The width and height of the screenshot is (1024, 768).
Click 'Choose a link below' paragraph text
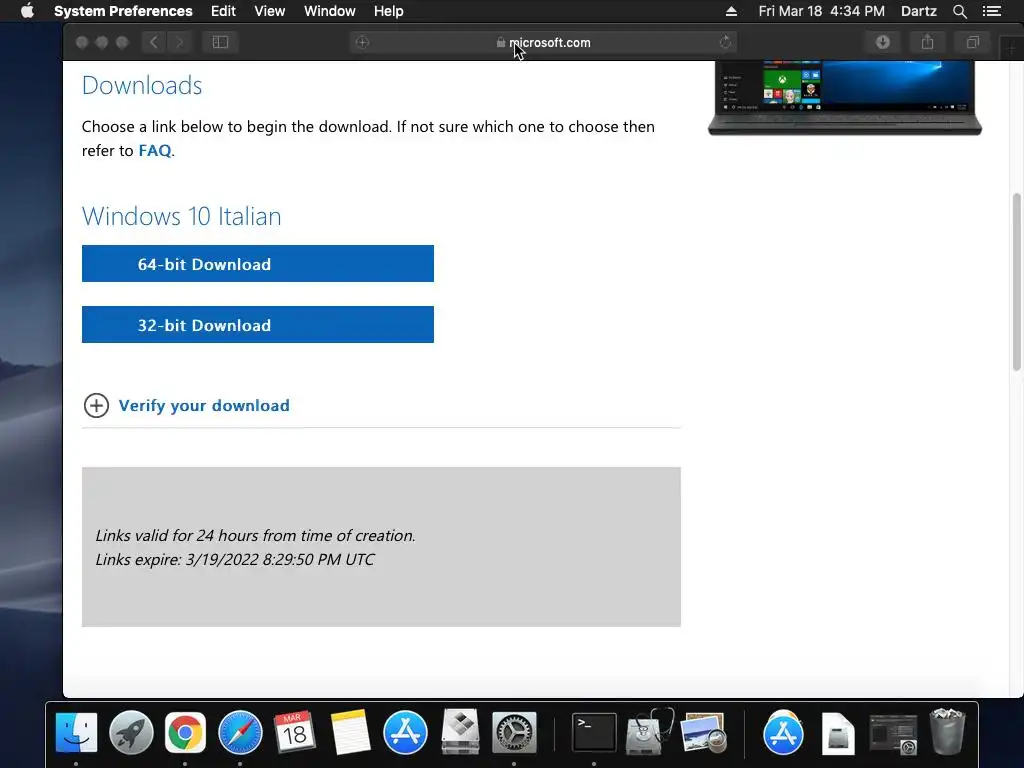(x=368, y=138)
